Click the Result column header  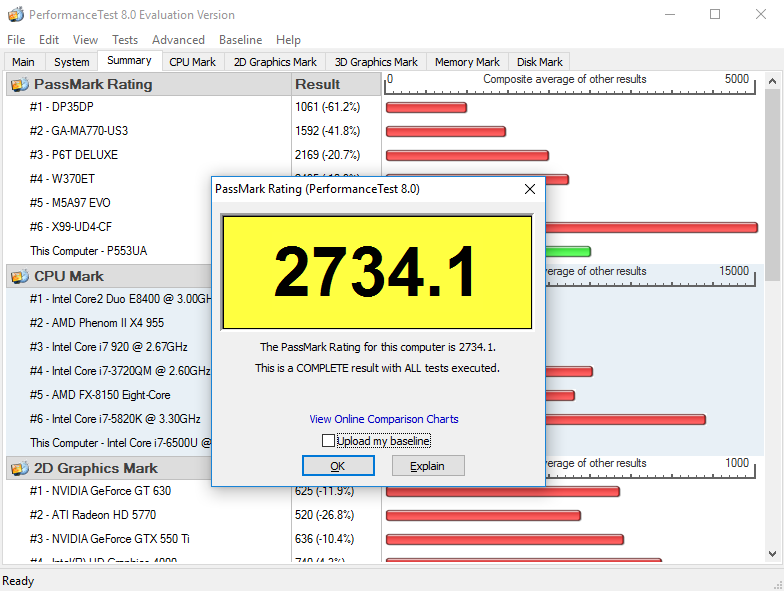coord(336,84)
